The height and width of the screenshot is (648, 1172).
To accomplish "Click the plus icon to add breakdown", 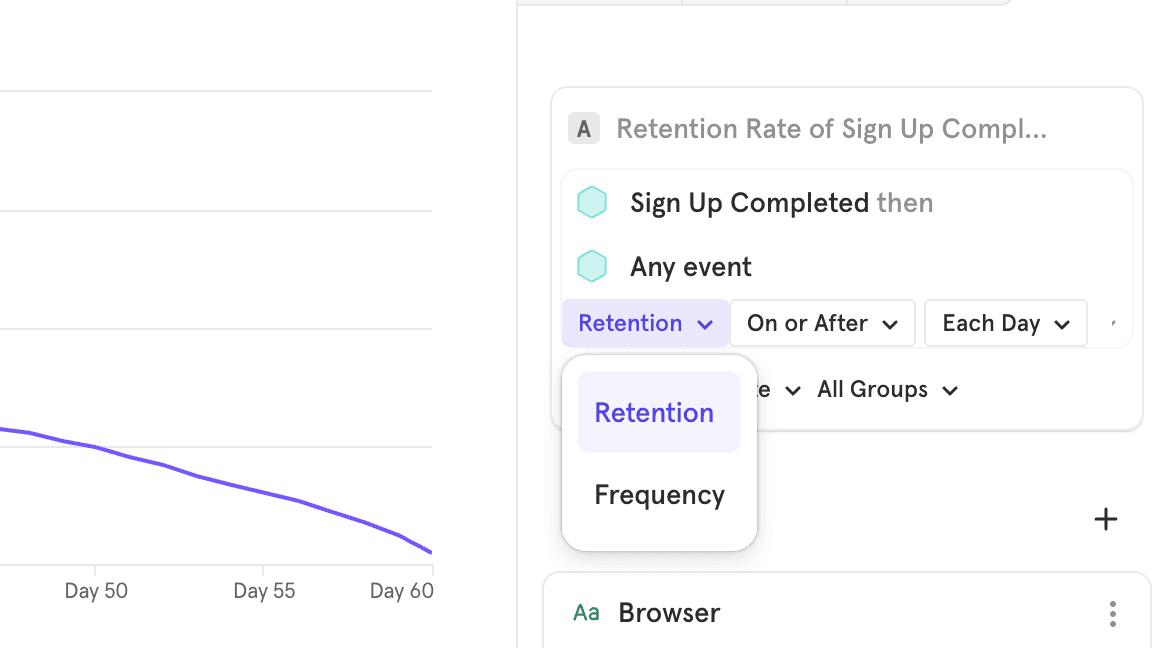I will [1106, 519].
